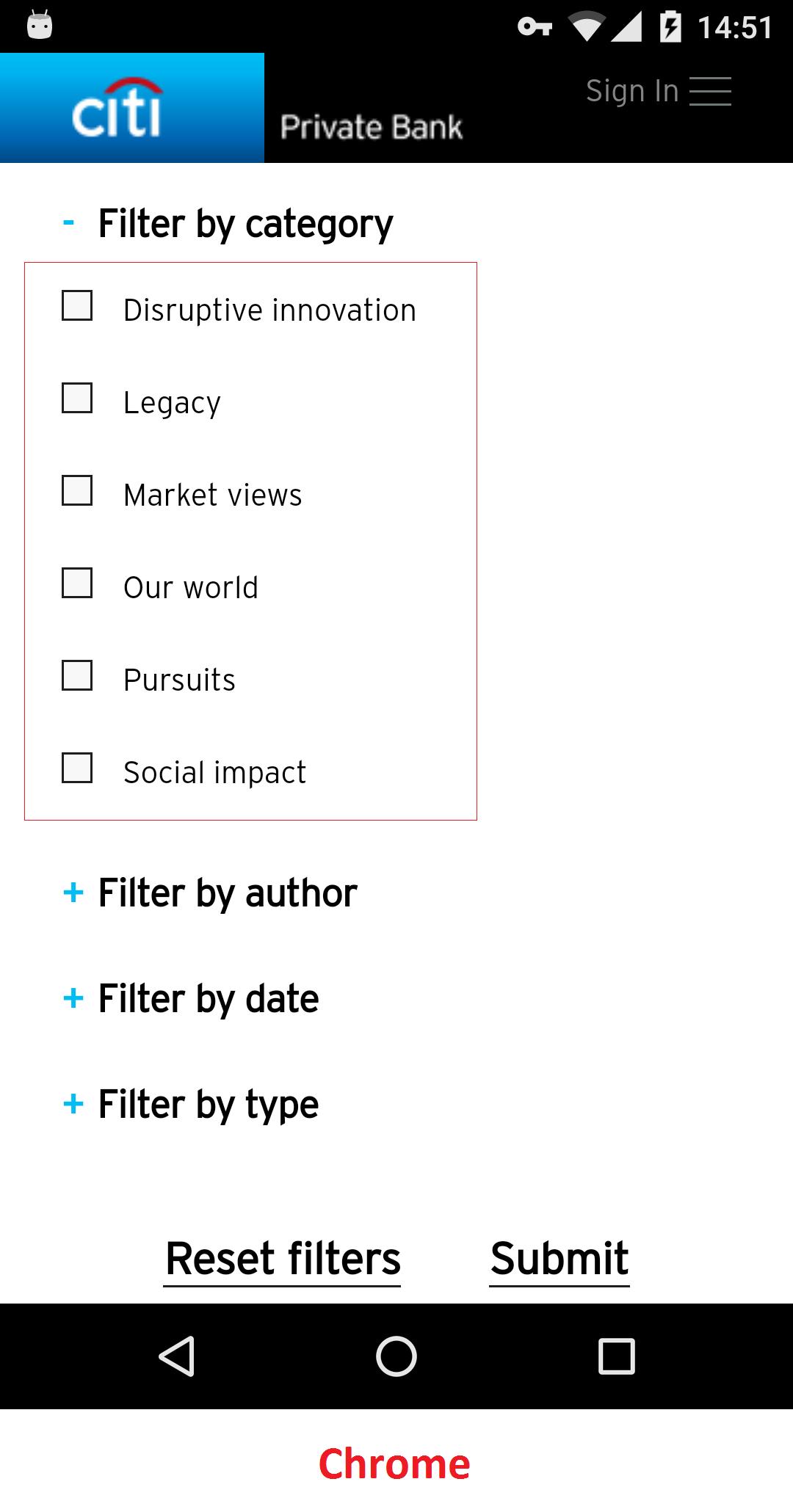The width and height of the screenshot is (793, 1512).
Task: Open the hamburger menu icon
Action: pyautogui.click(x=709, y=91)
